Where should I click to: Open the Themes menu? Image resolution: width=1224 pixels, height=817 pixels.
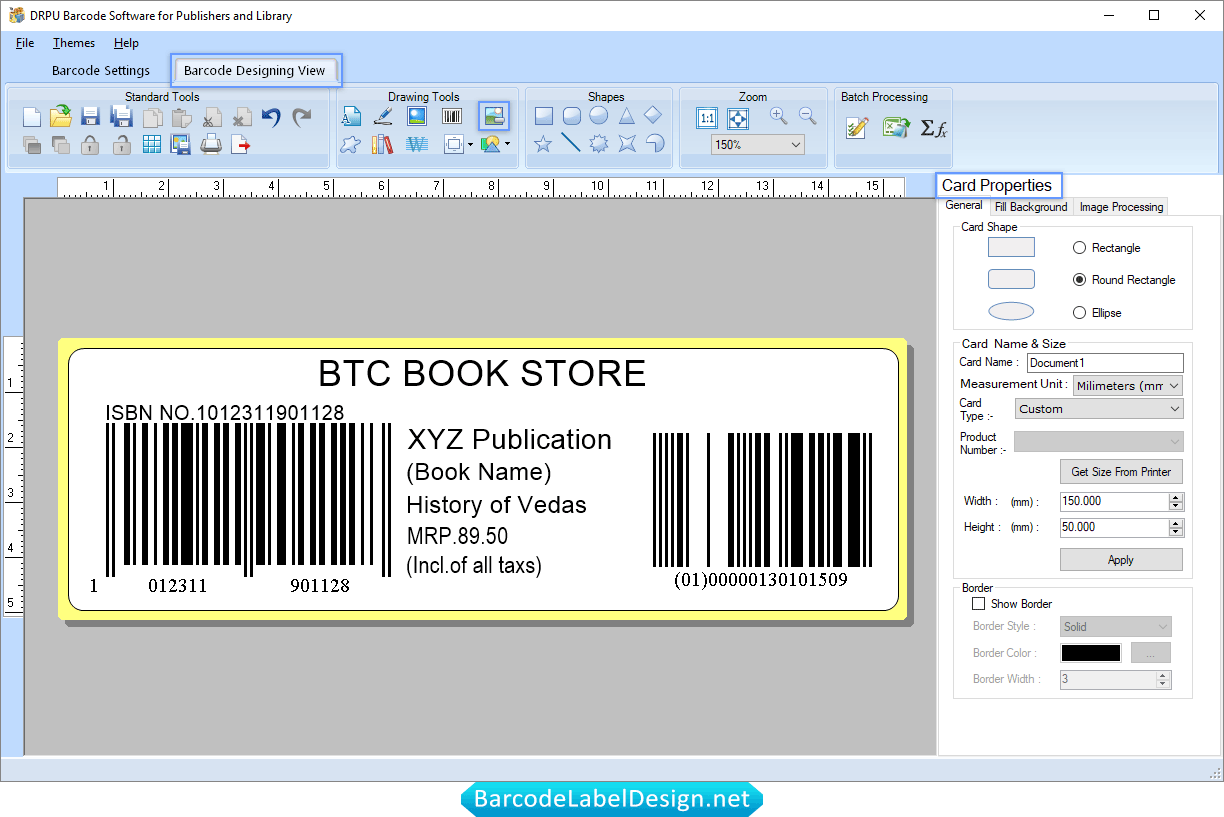point(74,43)
